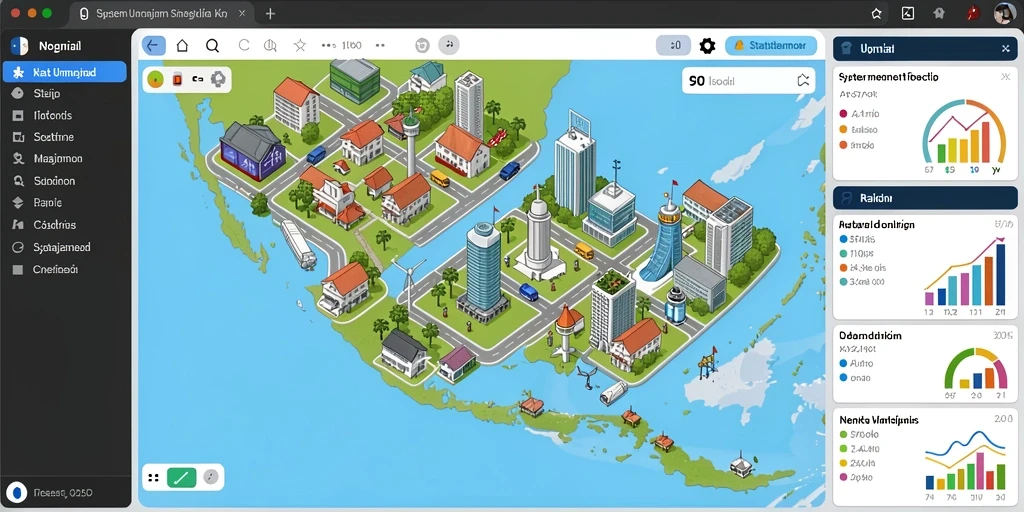The image size is (1024, 512).
Task: Click the Scstfrne sidebar icon
Action: point(18,137)
